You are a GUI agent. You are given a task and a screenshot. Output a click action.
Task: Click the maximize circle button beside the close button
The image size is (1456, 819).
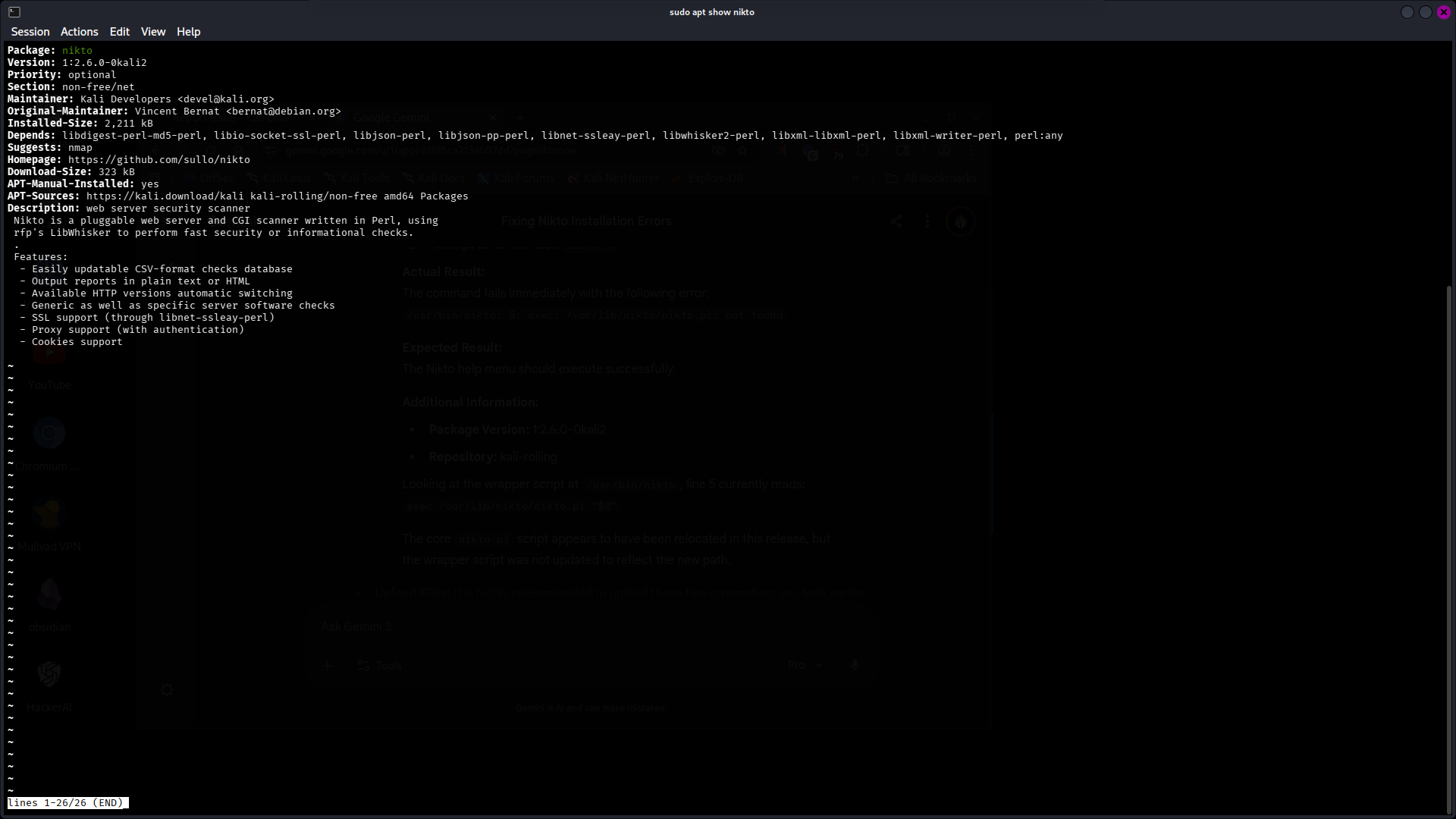click(x=1426, y=12)
